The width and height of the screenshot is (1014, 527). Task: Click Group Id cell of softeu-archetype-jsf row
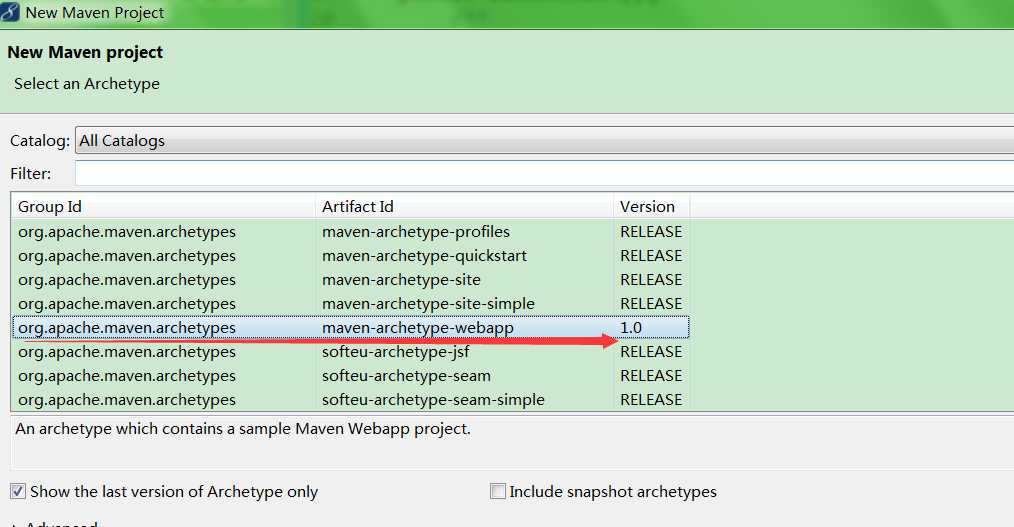click(x=127, y=351)
